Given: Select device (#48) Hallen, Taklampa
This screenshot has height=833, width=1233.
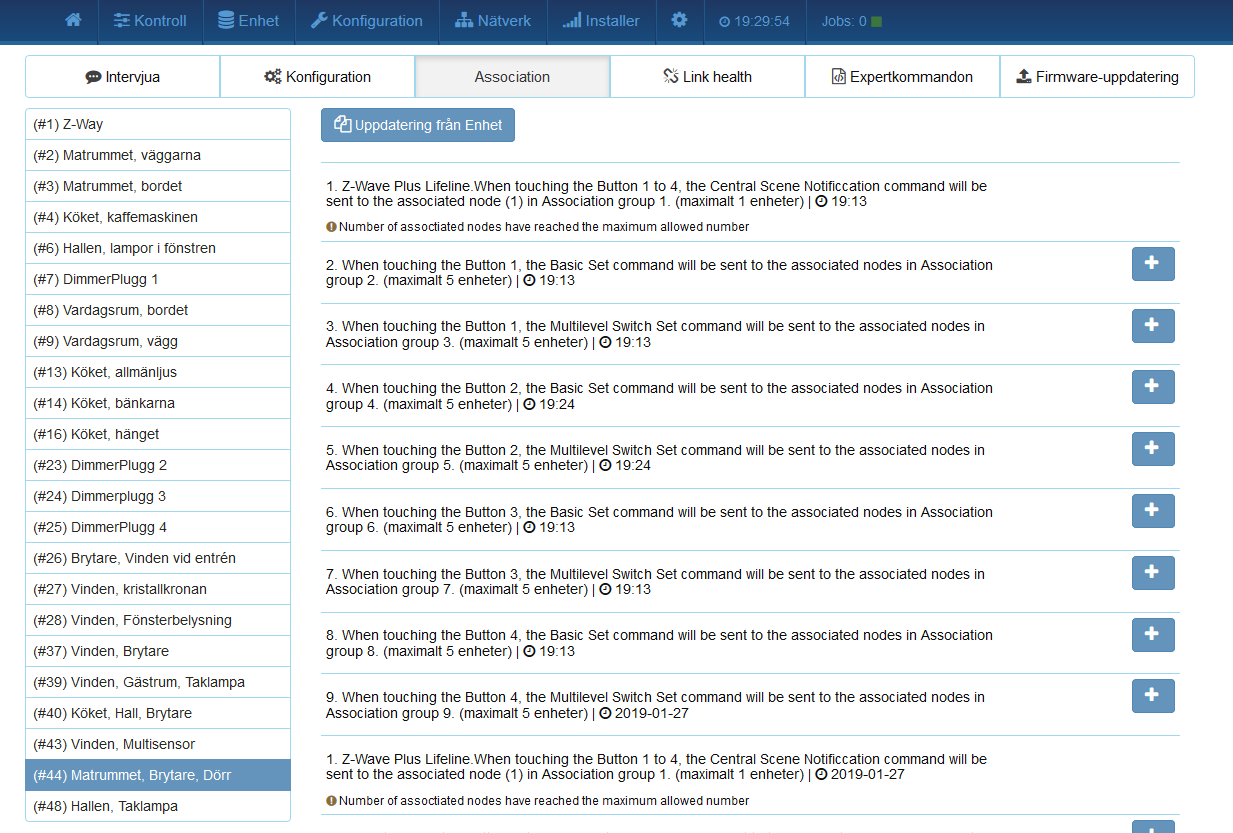Looking at the screenshot, I should 157,805.
